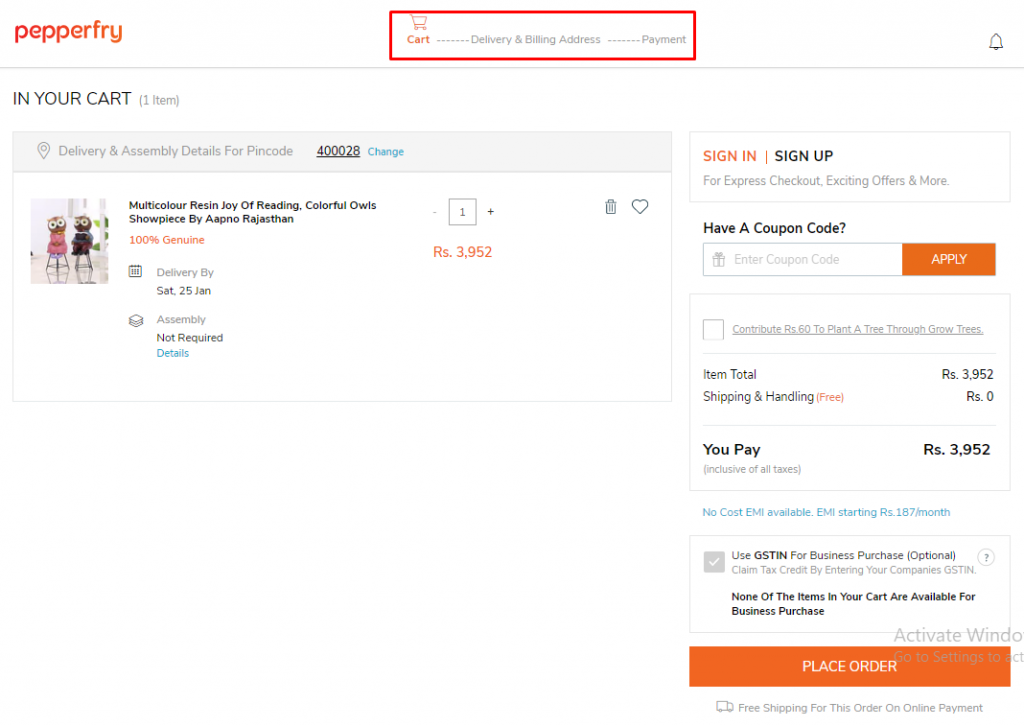
Task: Select the Payment step
Action: [664, 39]
